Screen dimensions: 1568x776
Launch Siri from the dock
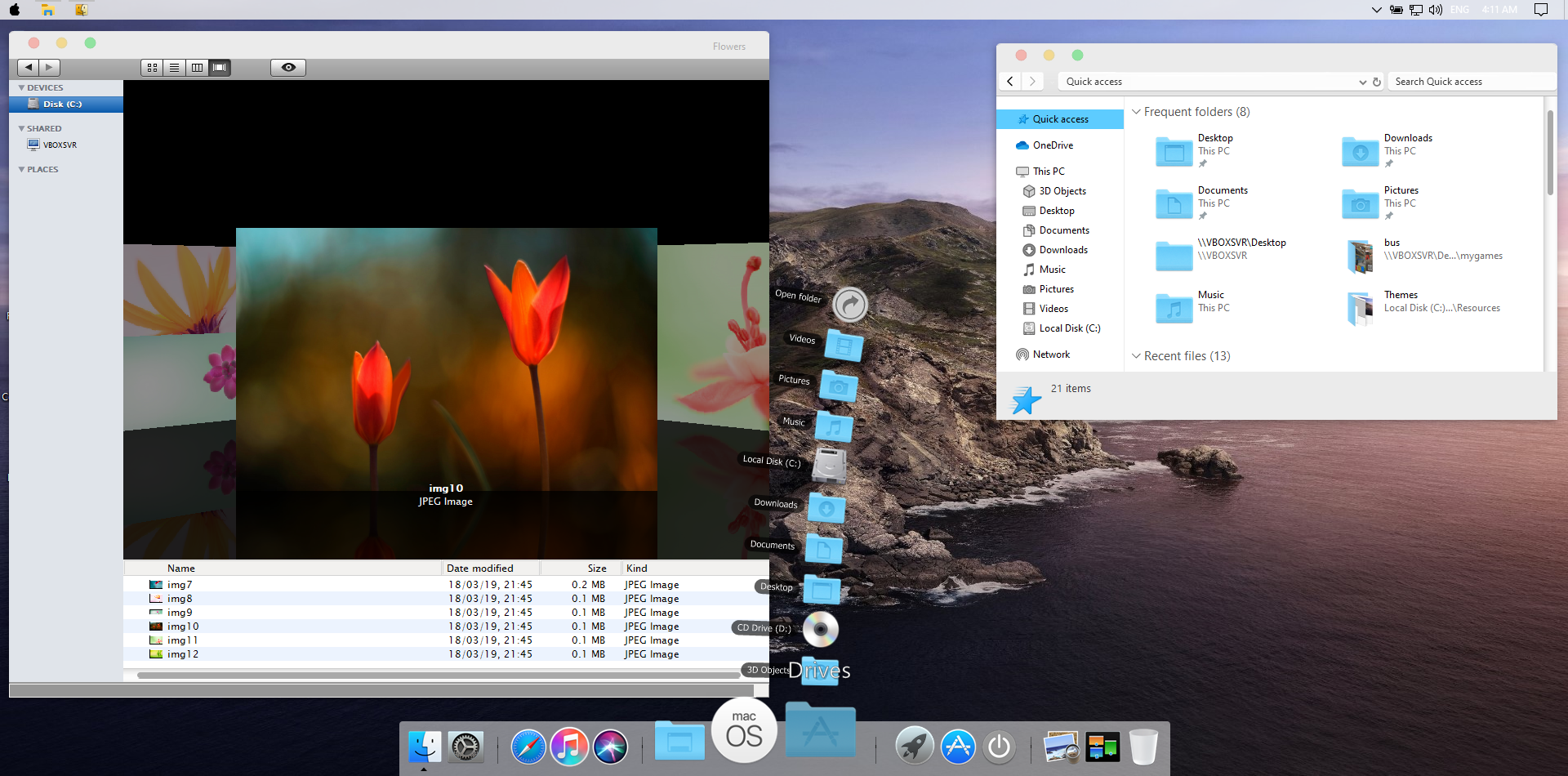[x=610, y=747]
